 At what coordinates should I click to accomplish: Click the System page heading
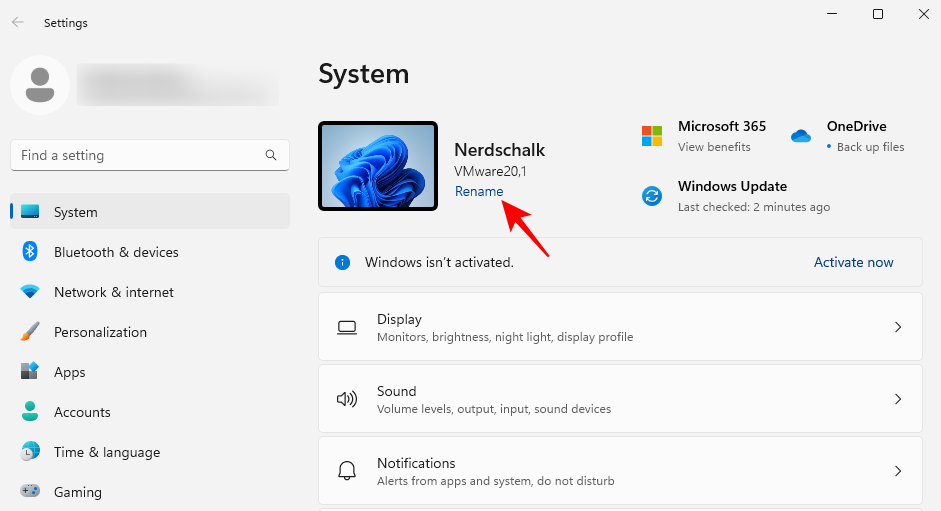(364, 74)
